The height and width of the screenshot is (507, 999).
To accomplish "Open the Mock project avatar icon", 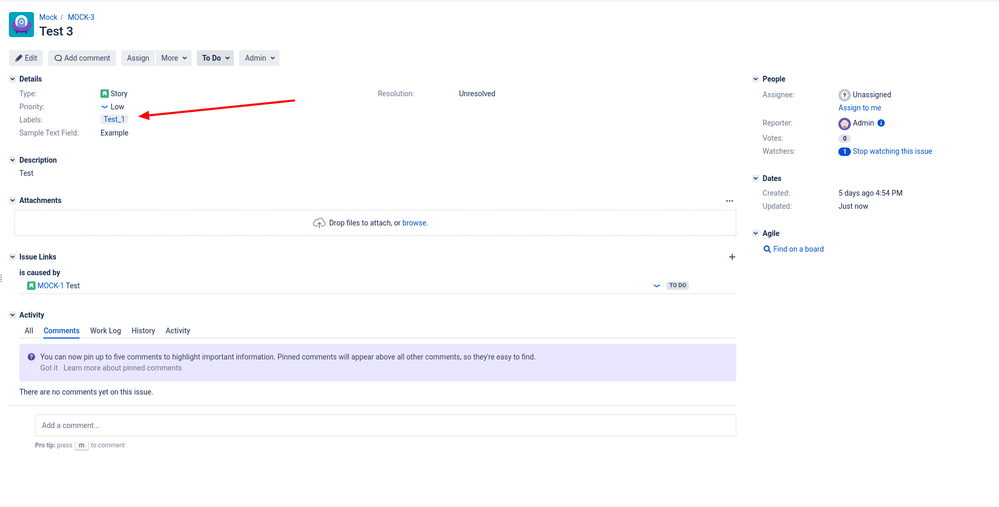I will (22, 24).
